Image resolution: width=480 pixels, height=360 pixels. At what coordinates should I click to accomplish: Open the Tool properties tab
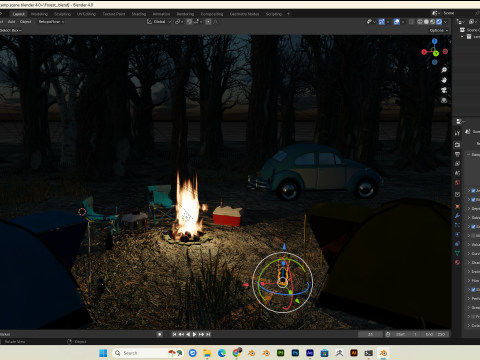coord(457,133)
